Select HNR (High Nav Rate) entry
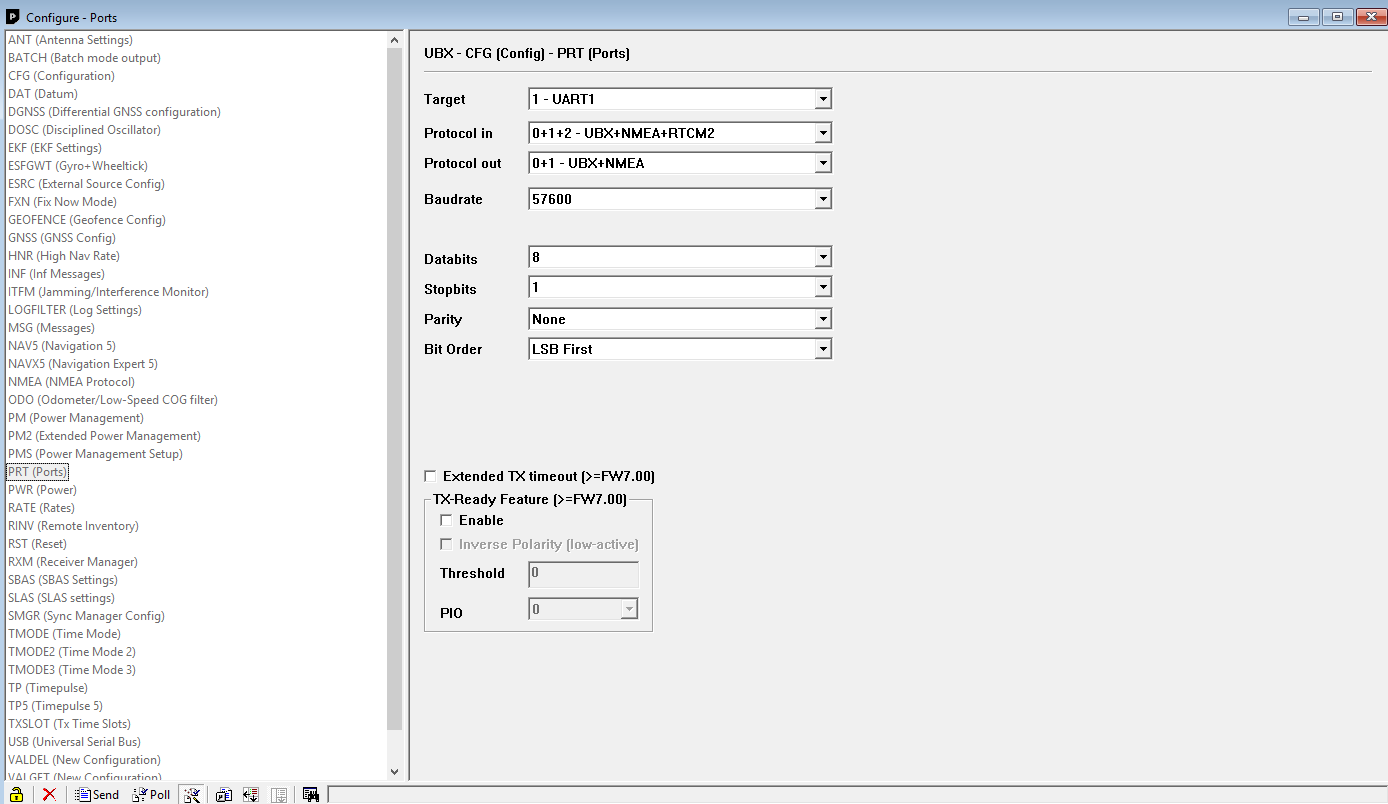Image resolution: width=1388 pixels, height=804 pixels. 64,256
